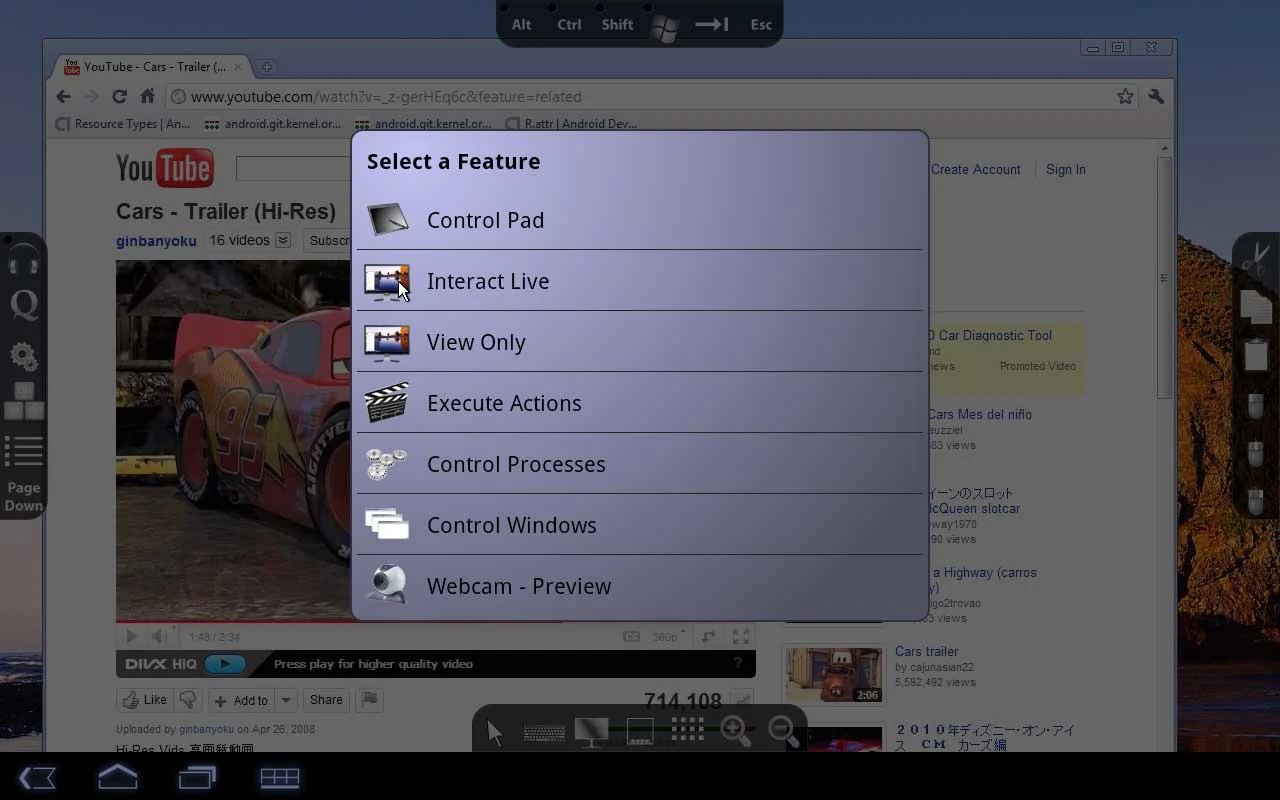Open the gears settings icon in left sidebar
Viewport: 1280px width, 800px height.
pyautogui.click(x=24, y=356)
